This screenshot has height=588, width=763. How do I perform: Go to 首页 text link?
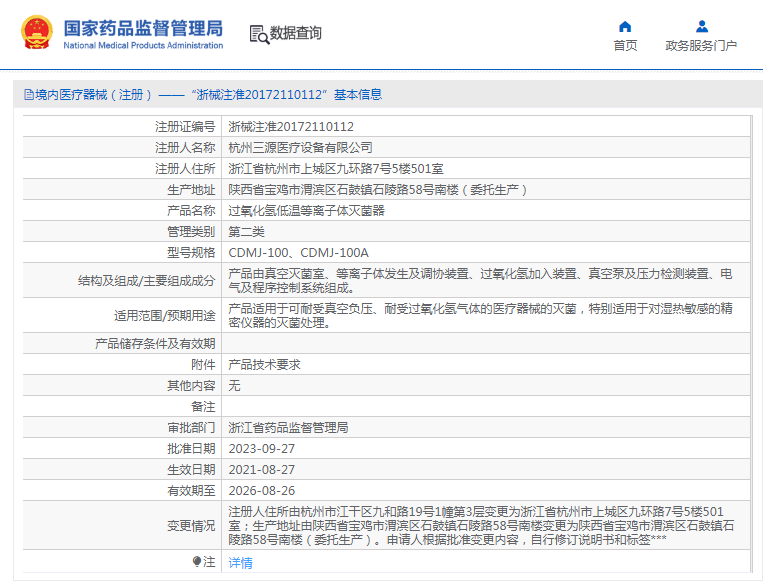pos(625,45)
